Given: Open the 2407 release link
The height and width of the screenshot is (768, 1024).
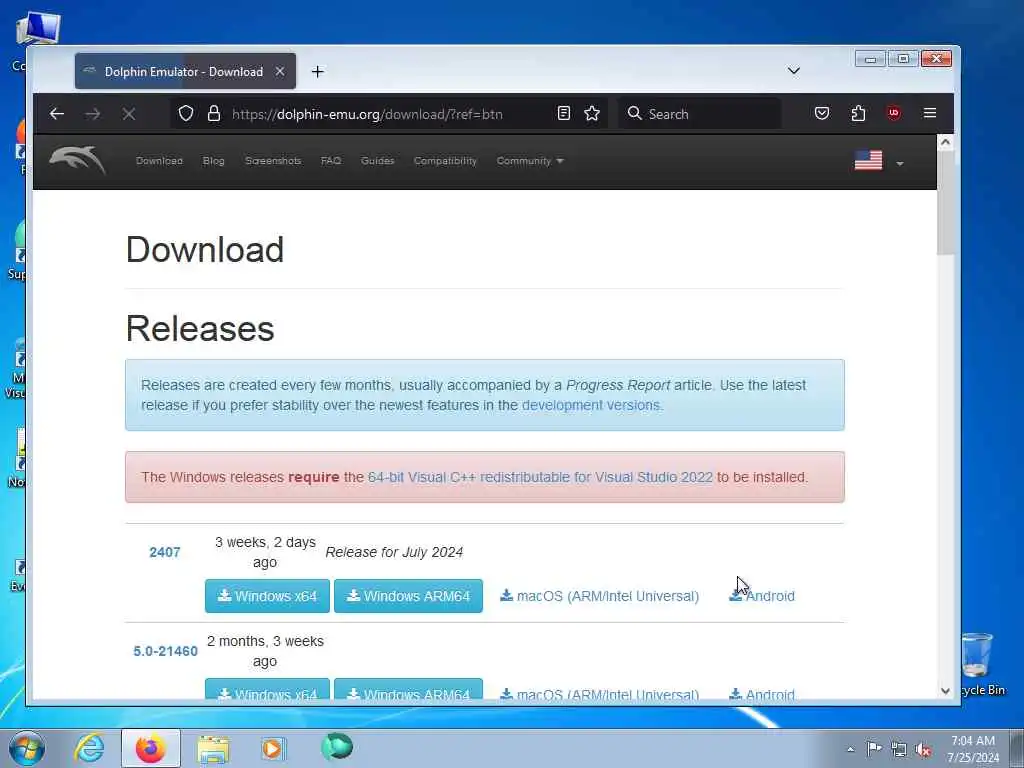Looking at the screenshot, I should [165, 552].
